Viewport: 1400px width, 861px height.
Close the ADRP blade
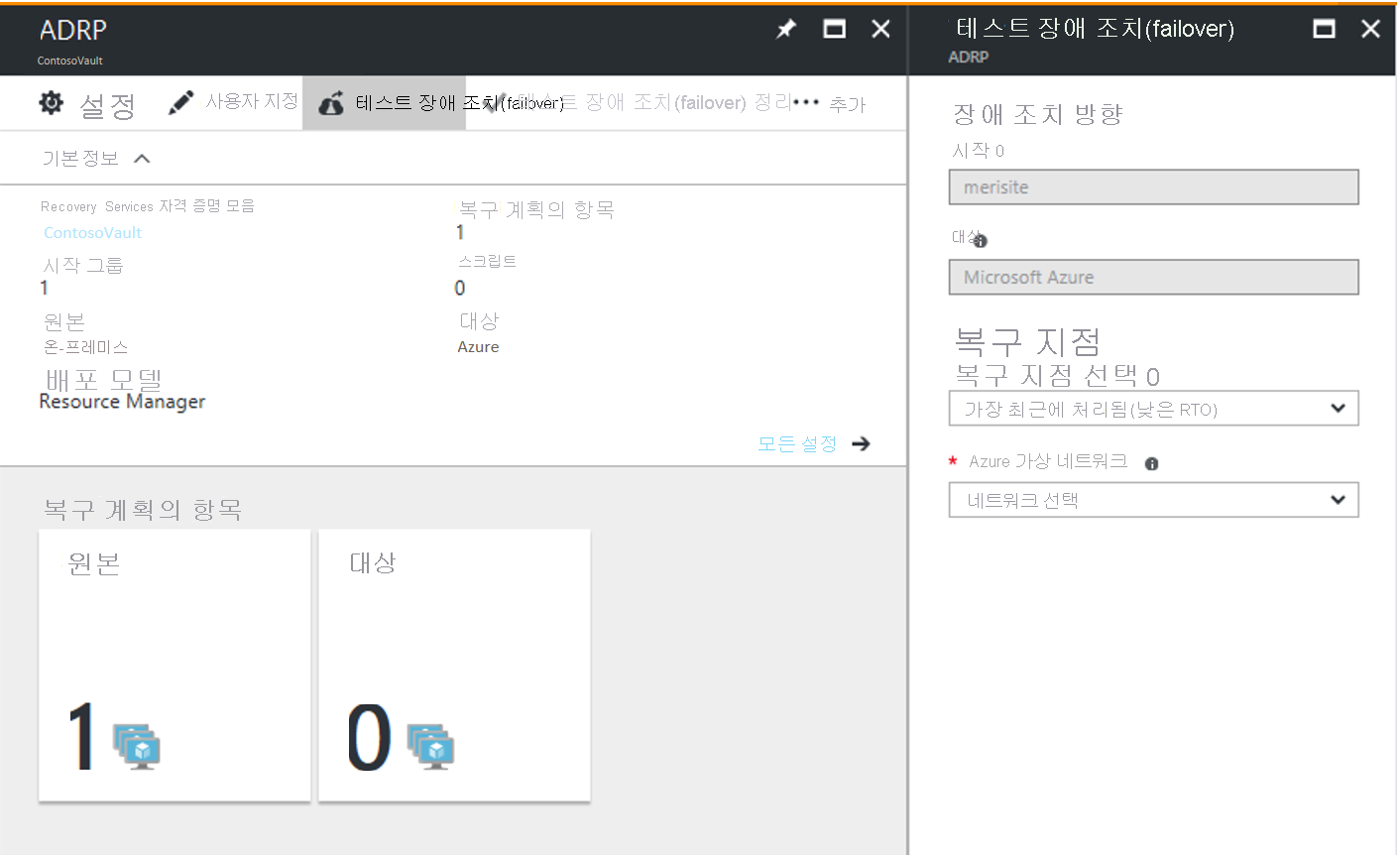880,29
